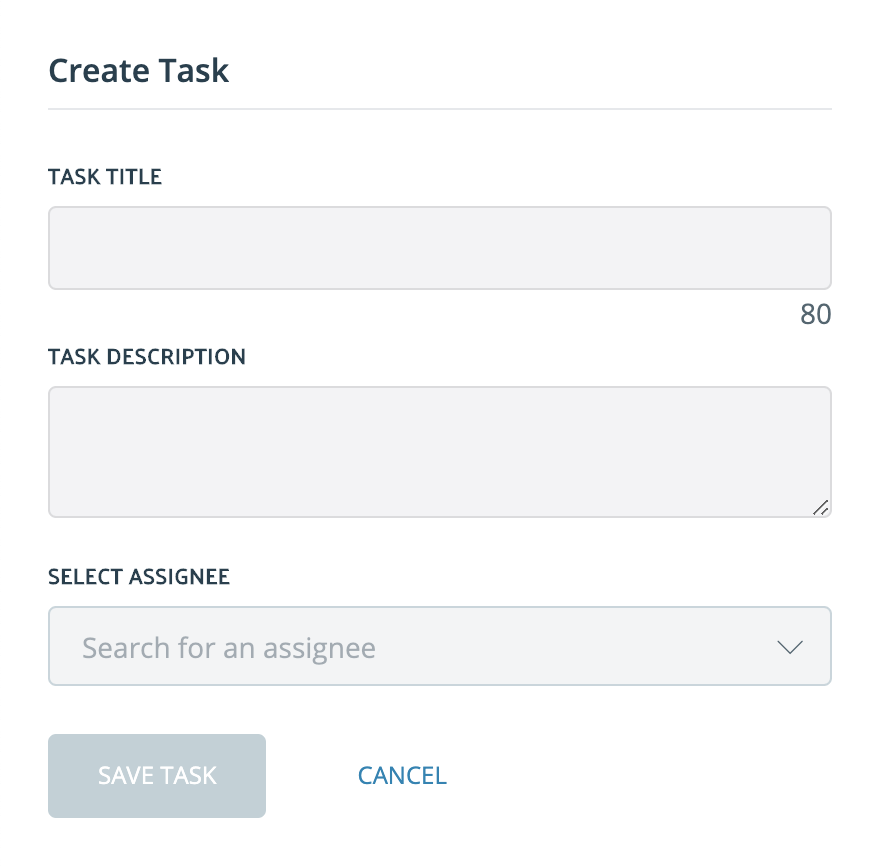The width and height of the screenshot is (880, 866).
Task: Click the Cancel link
Action: (x=402, y=776)
